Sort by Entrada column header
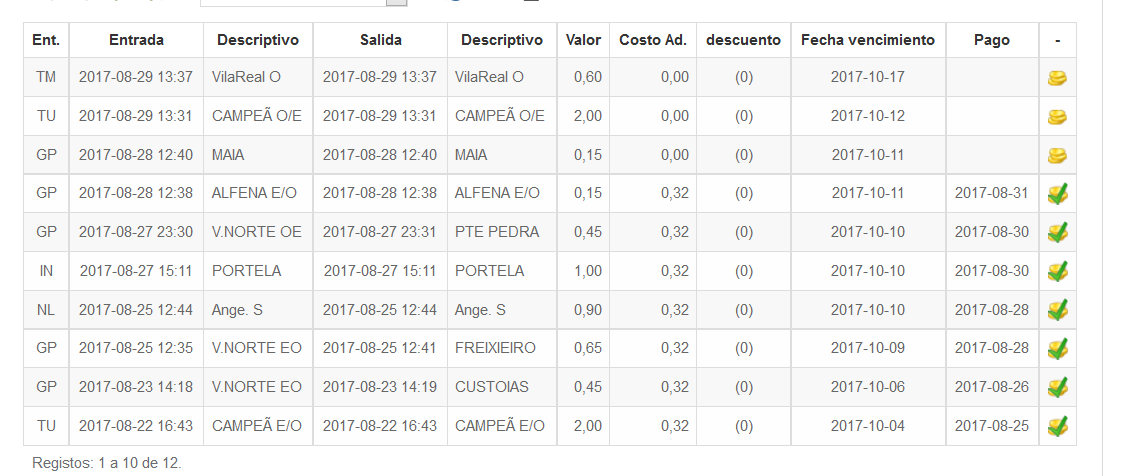The height and width of the screenshot is (476, 1121). 136,40
